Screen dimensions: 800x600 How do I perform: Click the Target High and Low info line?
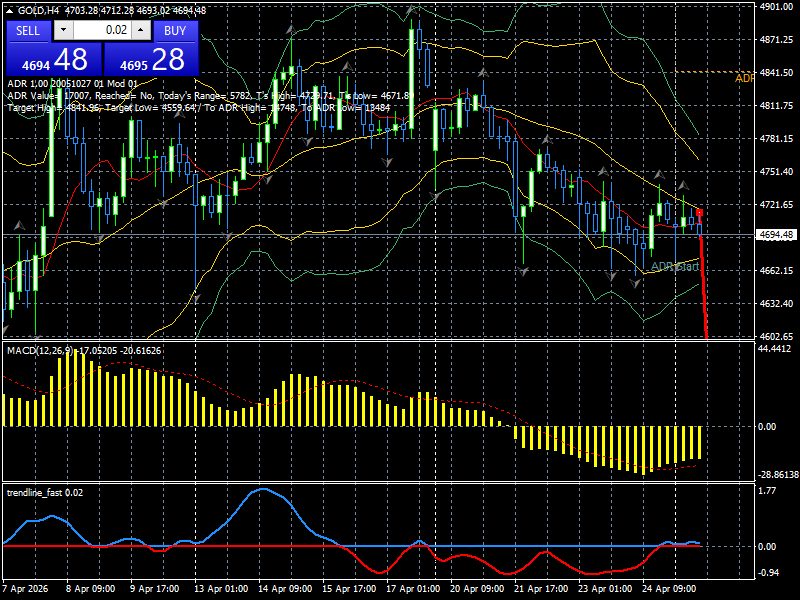tap(198, 108)
